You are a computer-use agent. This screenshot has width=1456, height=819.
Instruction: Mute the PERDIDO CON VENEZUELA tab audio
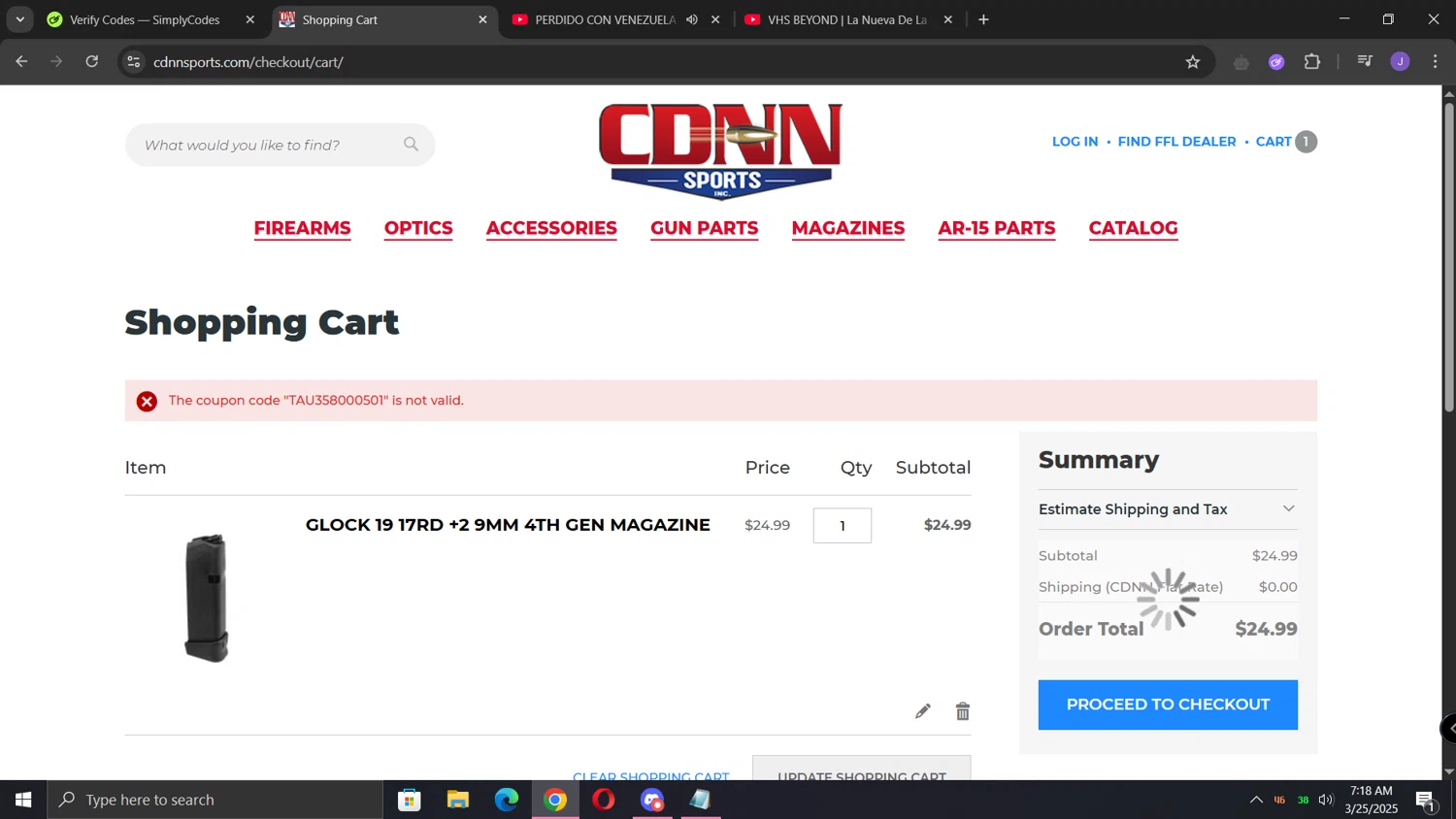click(692, 19)
